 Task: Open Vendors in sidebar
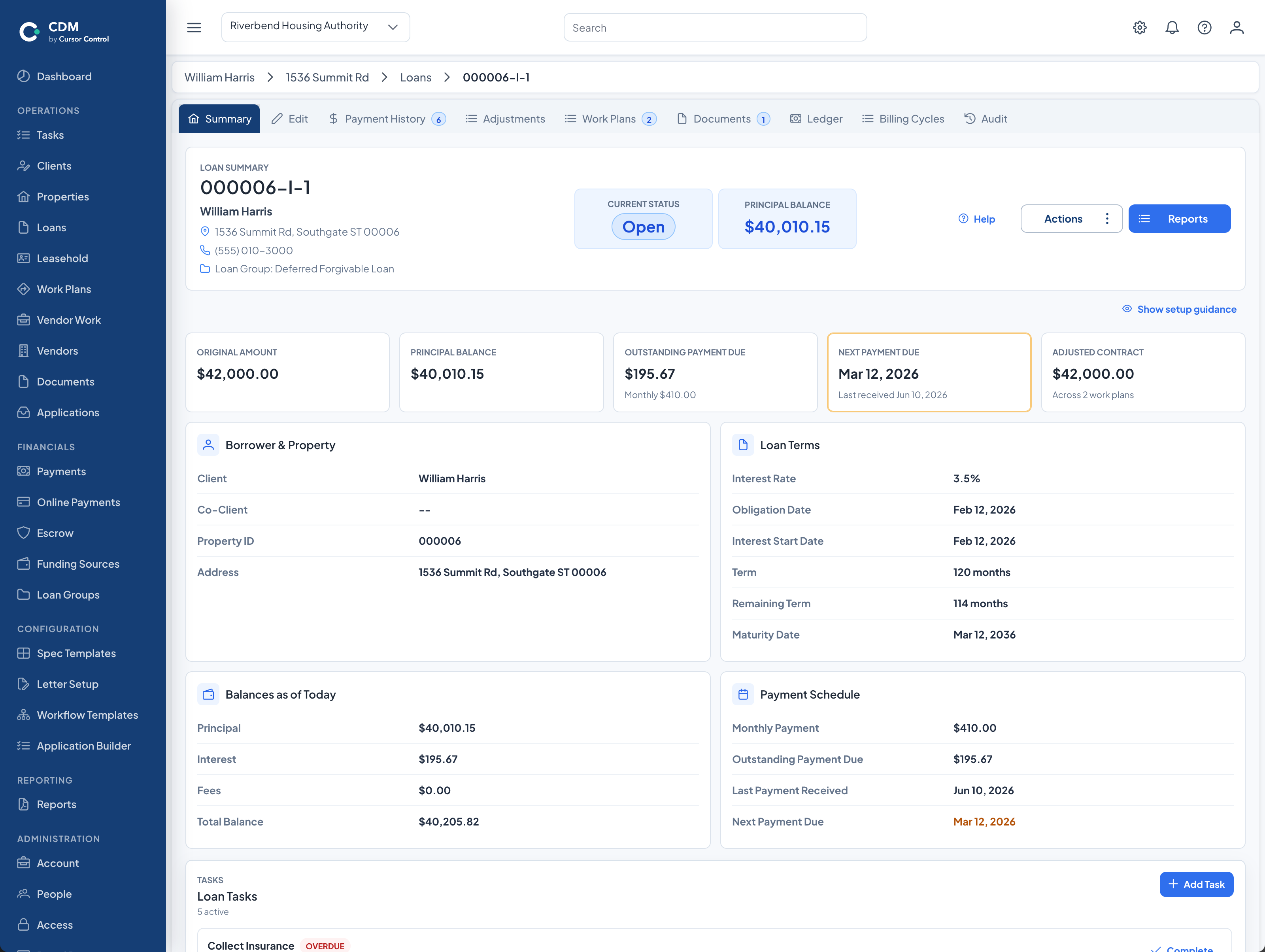(57, 351)
